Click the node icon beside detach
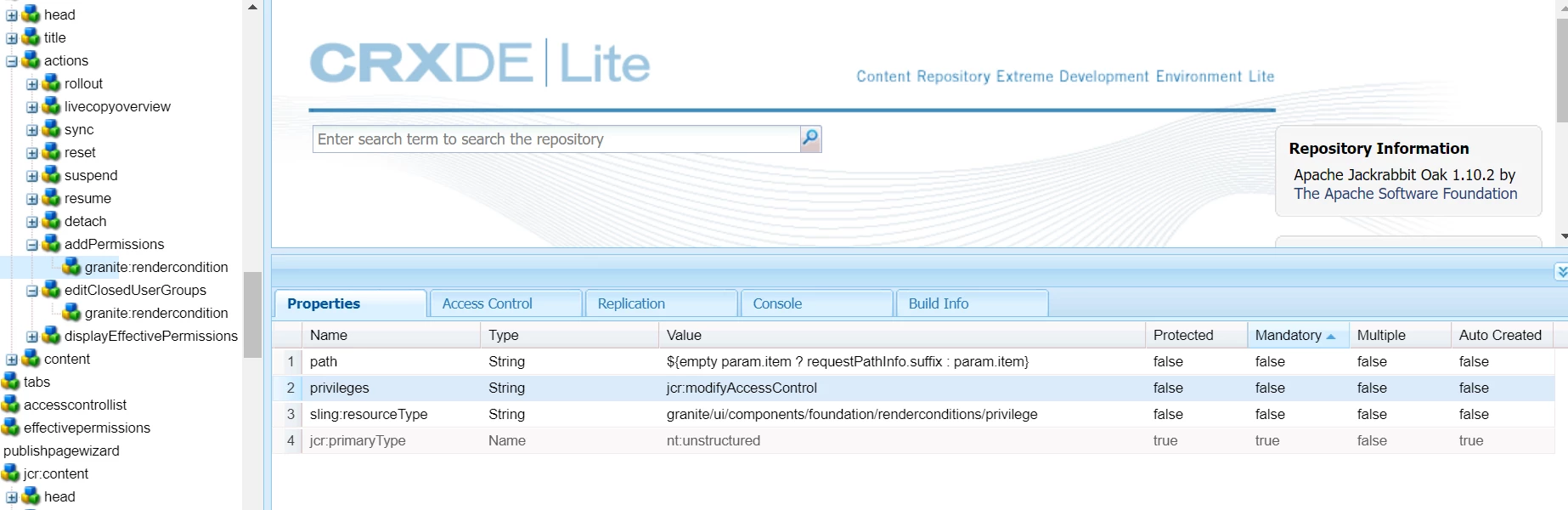The height and width of the screenshot is (510, 1568). point(52,221)
